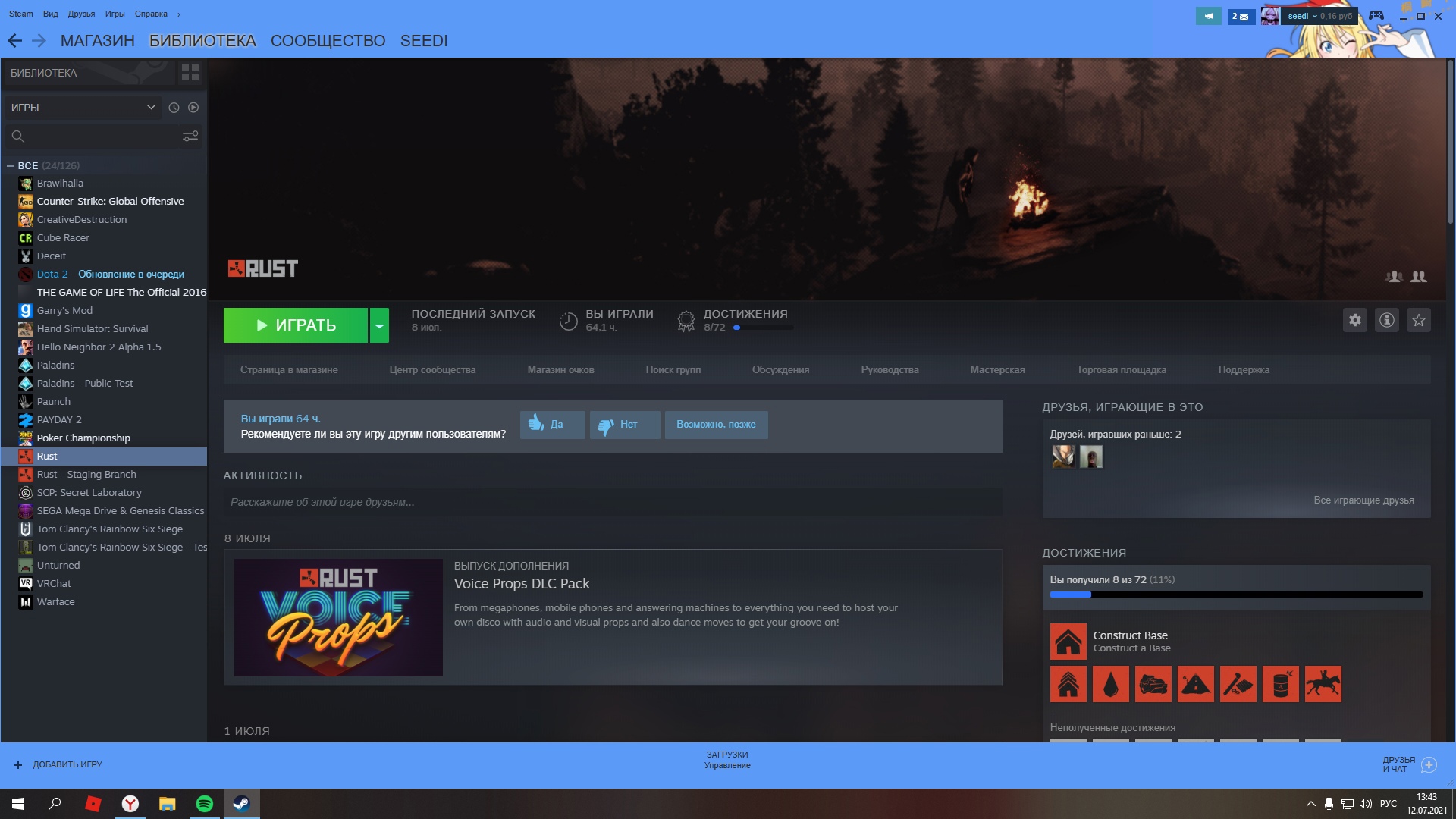Image resolution: width=1456 pixels, height=819 pixels.
Task: Open the ИГРЫ category dropdown
Action: click(83, 108)
